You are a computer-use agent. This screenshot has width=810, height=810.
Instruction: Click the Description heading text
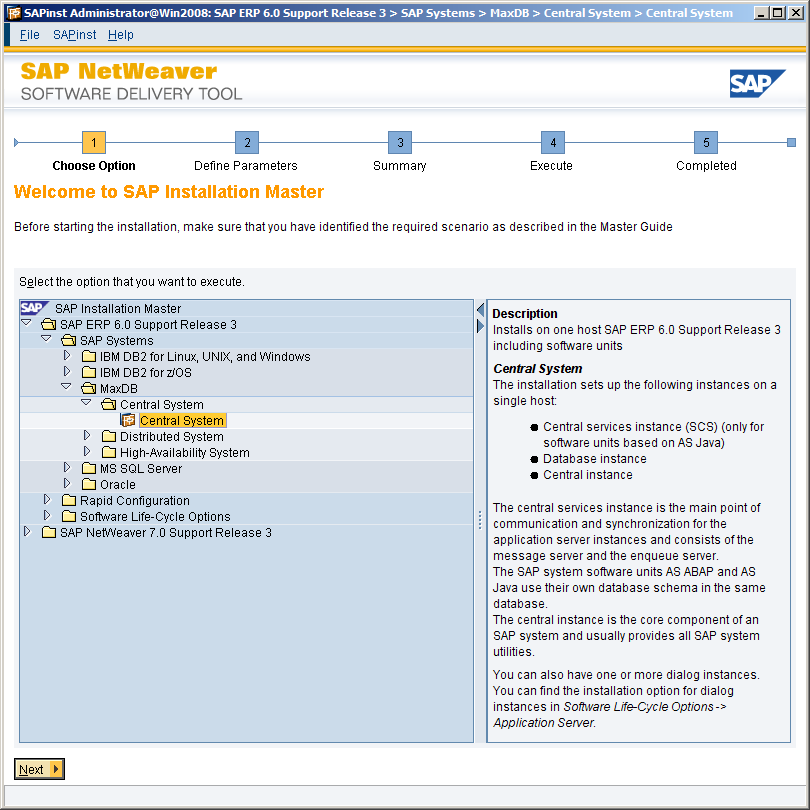[x=525, y=314]
